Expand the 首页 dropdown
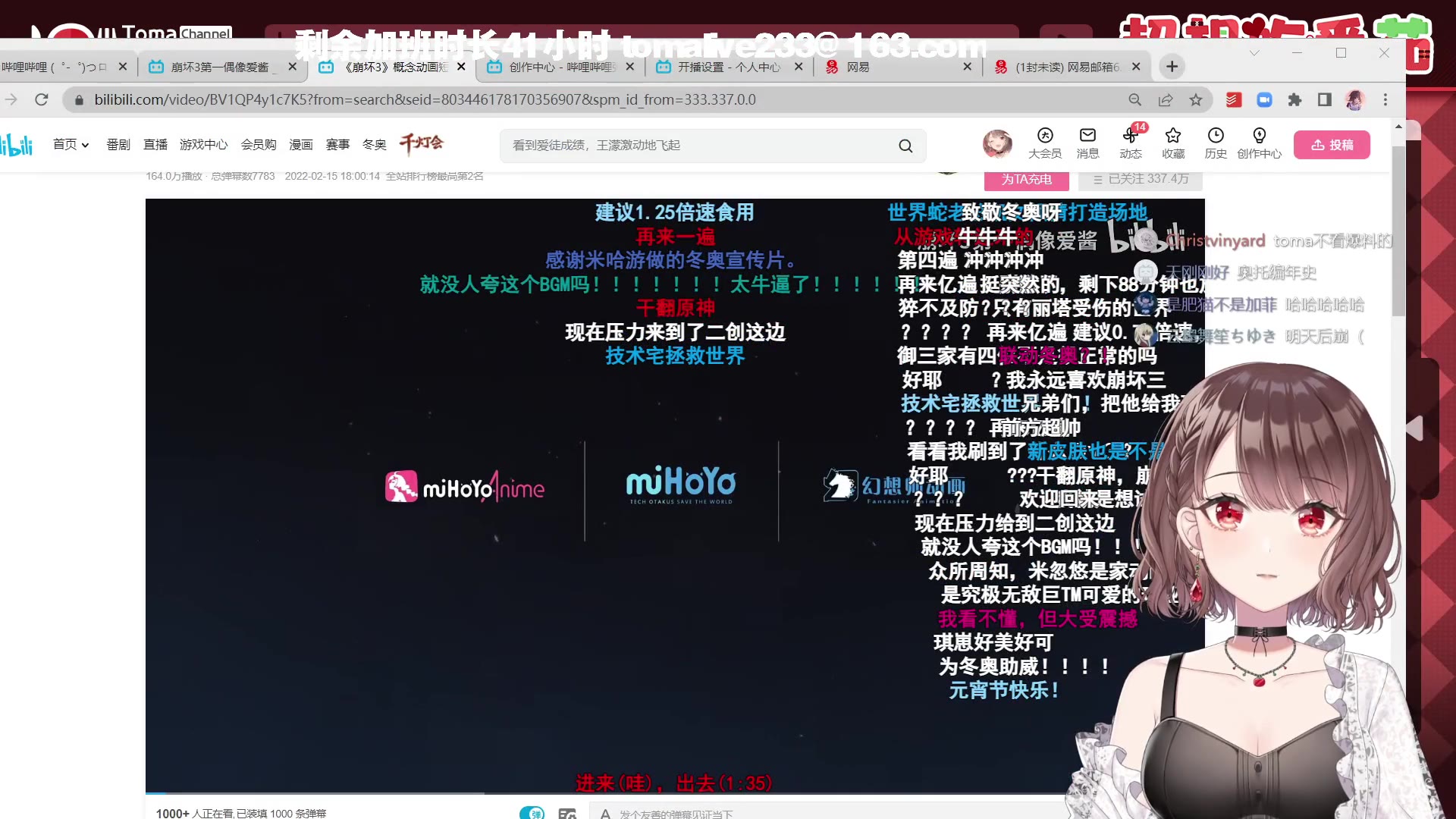Screen dimensions: 1456x819 pyautogui.click(x=71, y=144)
